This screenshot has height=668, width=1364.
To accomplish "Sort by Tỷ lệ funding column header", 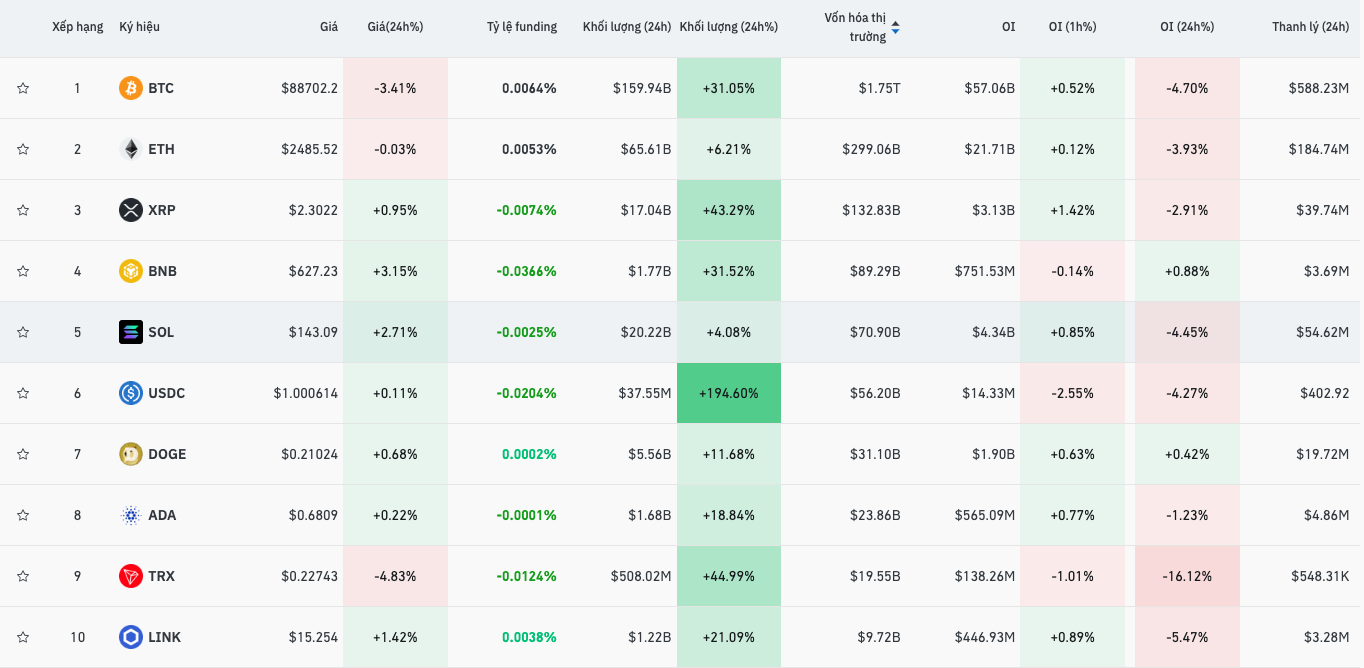I will pyautogui.click(x=522, y=27).
